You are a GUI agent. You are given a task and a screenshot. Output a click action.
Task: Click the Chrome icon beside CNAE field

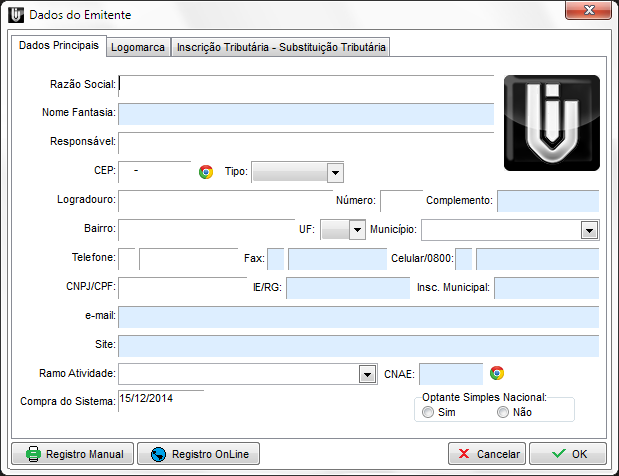pyautogui.click(x=497, y=373)
